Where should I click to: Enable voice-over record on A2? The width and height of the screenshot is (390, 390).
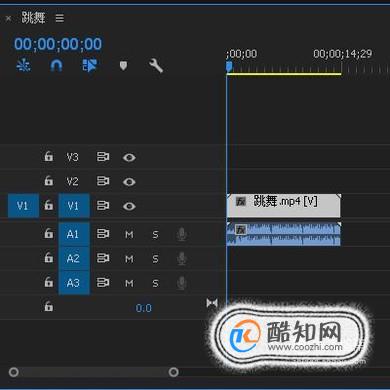(x=181, y=259)
